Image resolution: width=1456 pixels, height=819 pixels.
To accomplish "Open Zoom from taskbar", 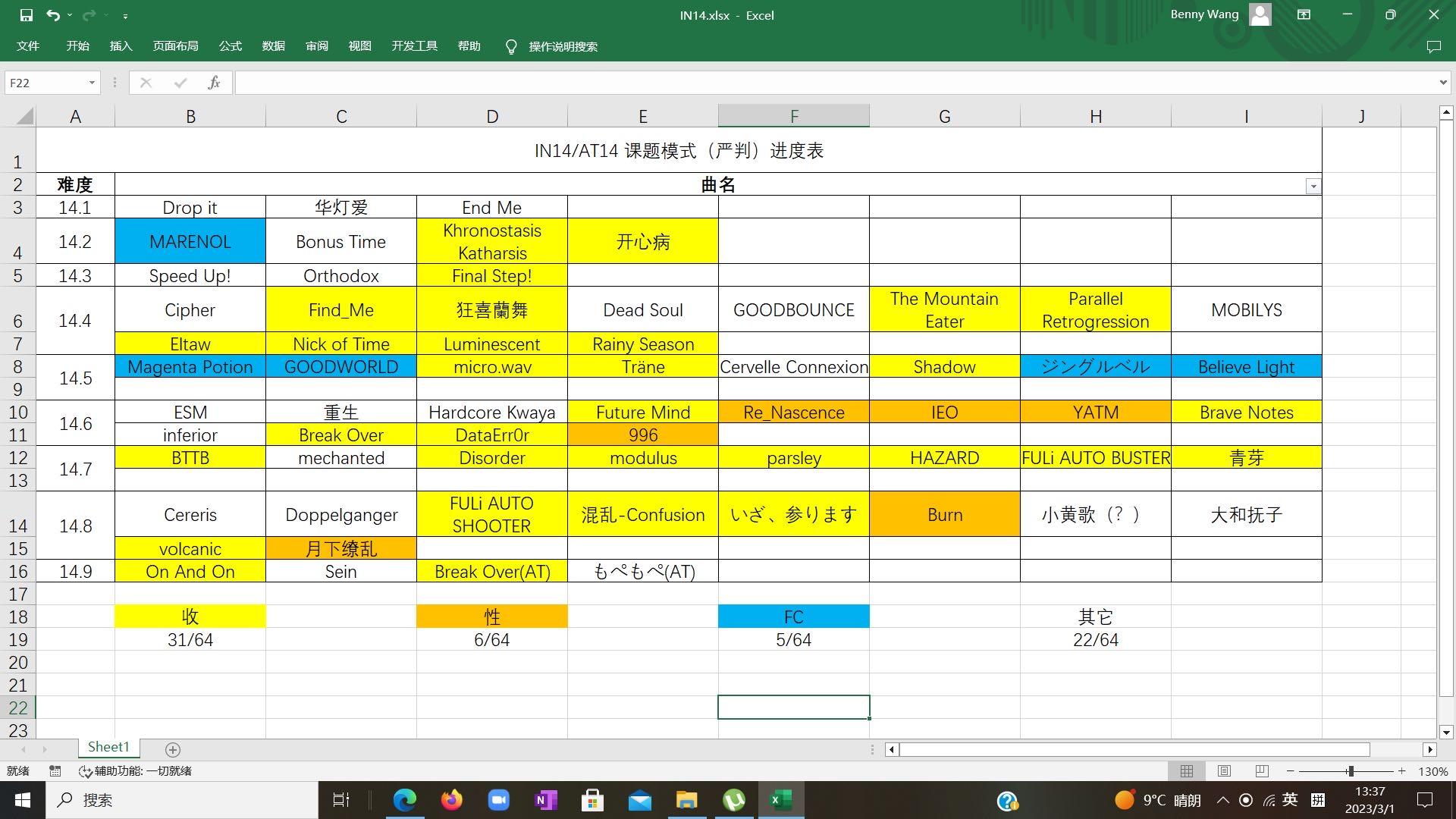I will (x=498, y=800).
